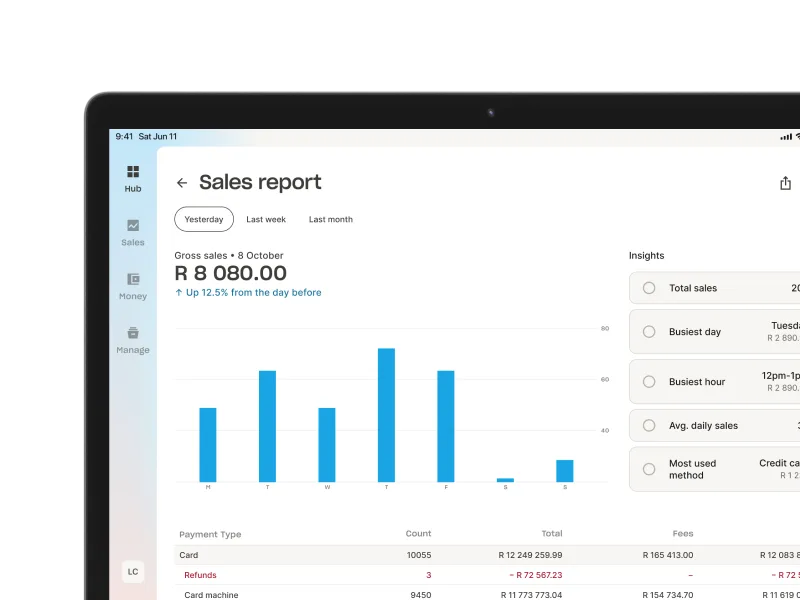The image size is (800, 600).
Task: Open the Refunds row in payment table
Action: tap(200, 575)
